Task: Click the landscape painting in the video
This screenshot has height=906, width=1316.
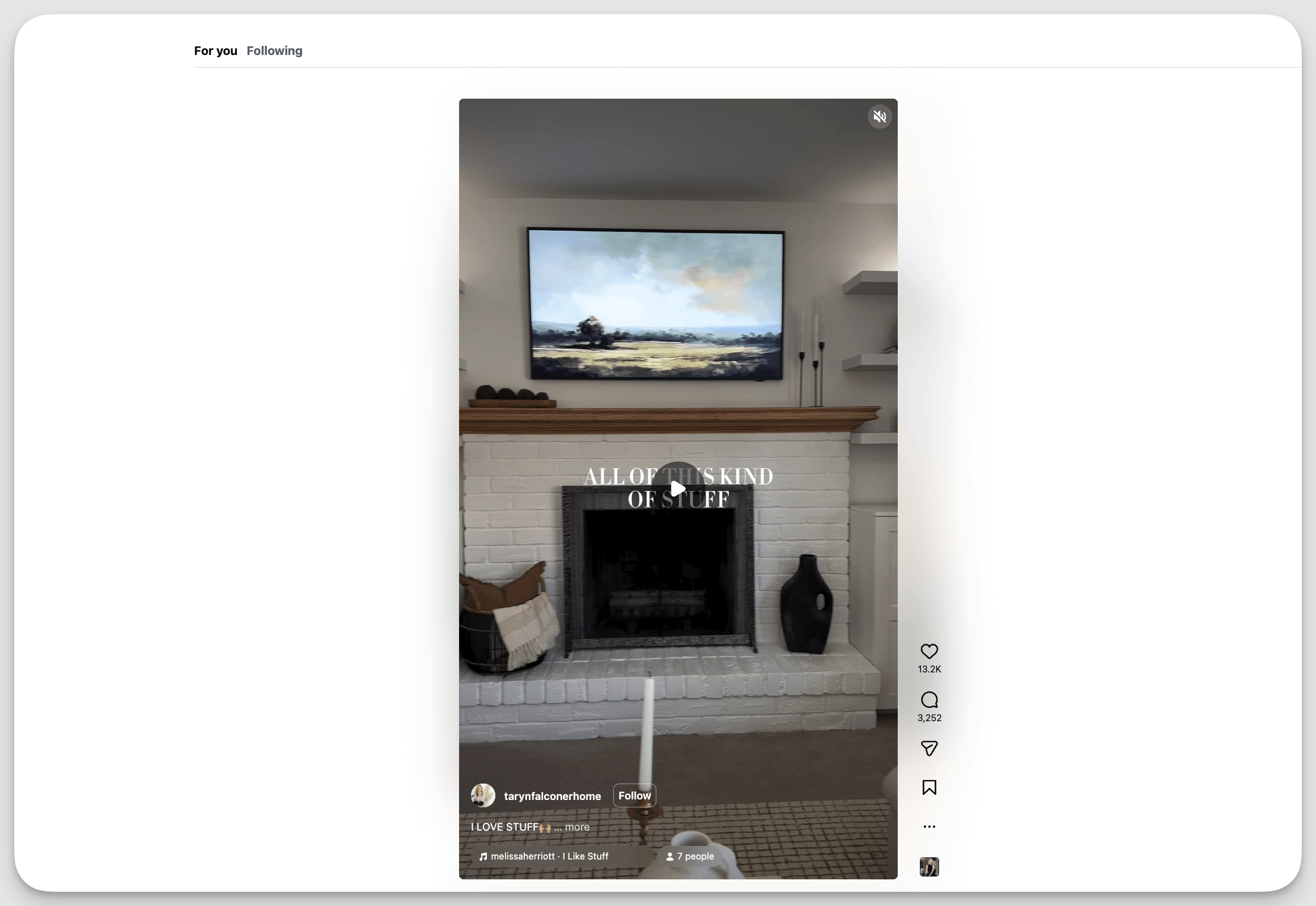Action: pyautogui.click(x=655, y=304)
